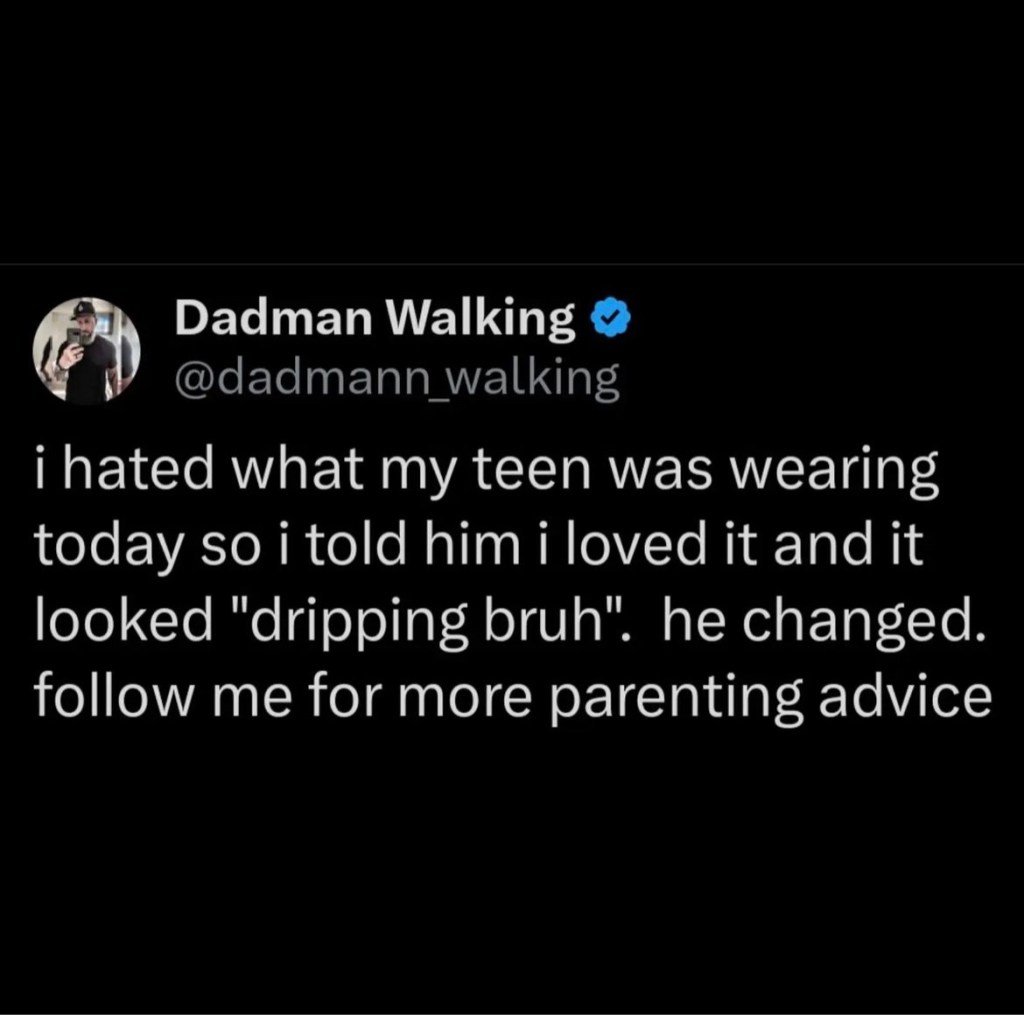Viewport: 1024px width, 1020px height.
Task: Open the Dadman Walking profile picture
Action: point(86,351)
